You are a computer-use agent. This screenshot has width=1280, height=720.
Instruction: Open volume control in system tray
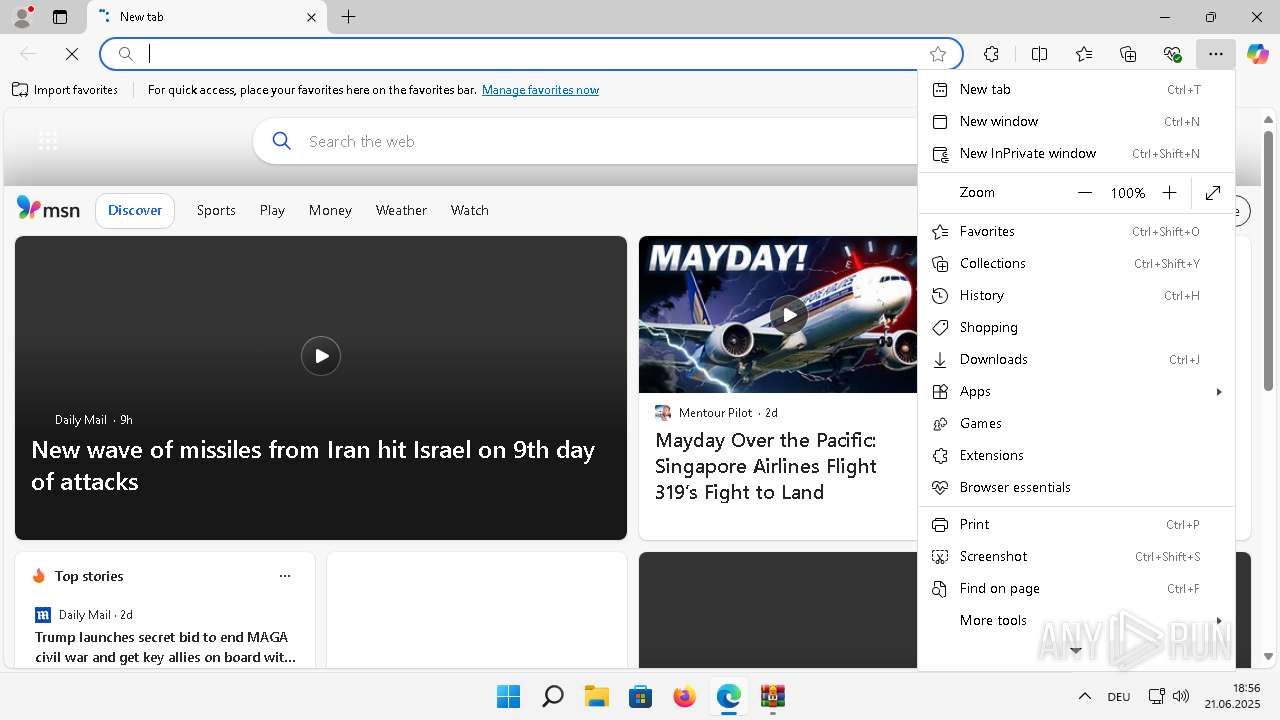point(1180,696)
